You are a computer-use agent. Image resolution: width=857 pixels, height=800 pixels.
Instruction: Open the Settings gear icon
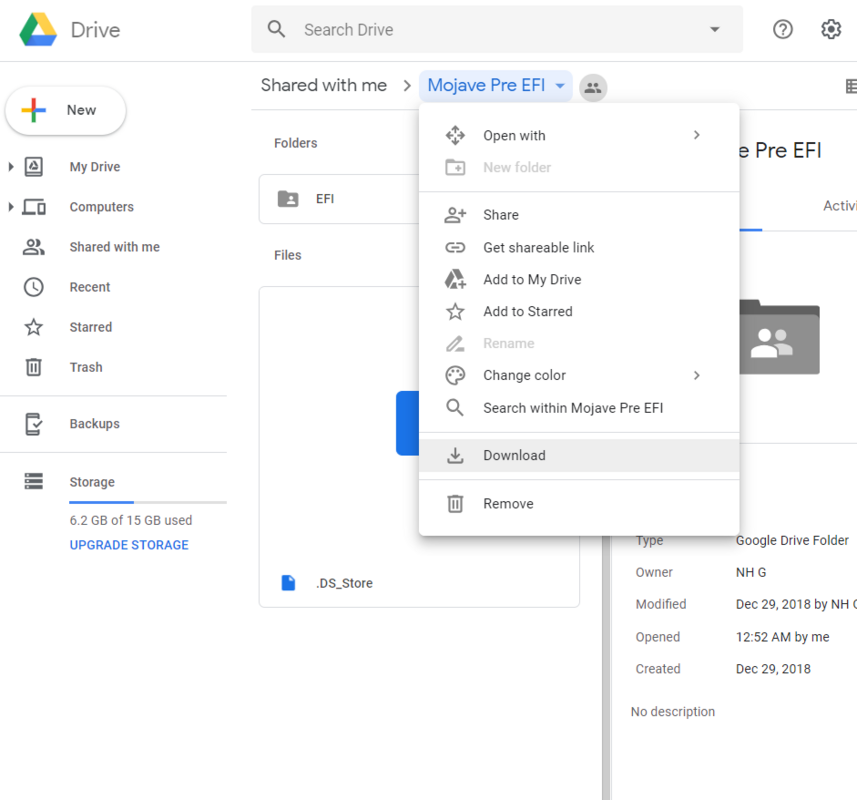[x=831, y=30]
